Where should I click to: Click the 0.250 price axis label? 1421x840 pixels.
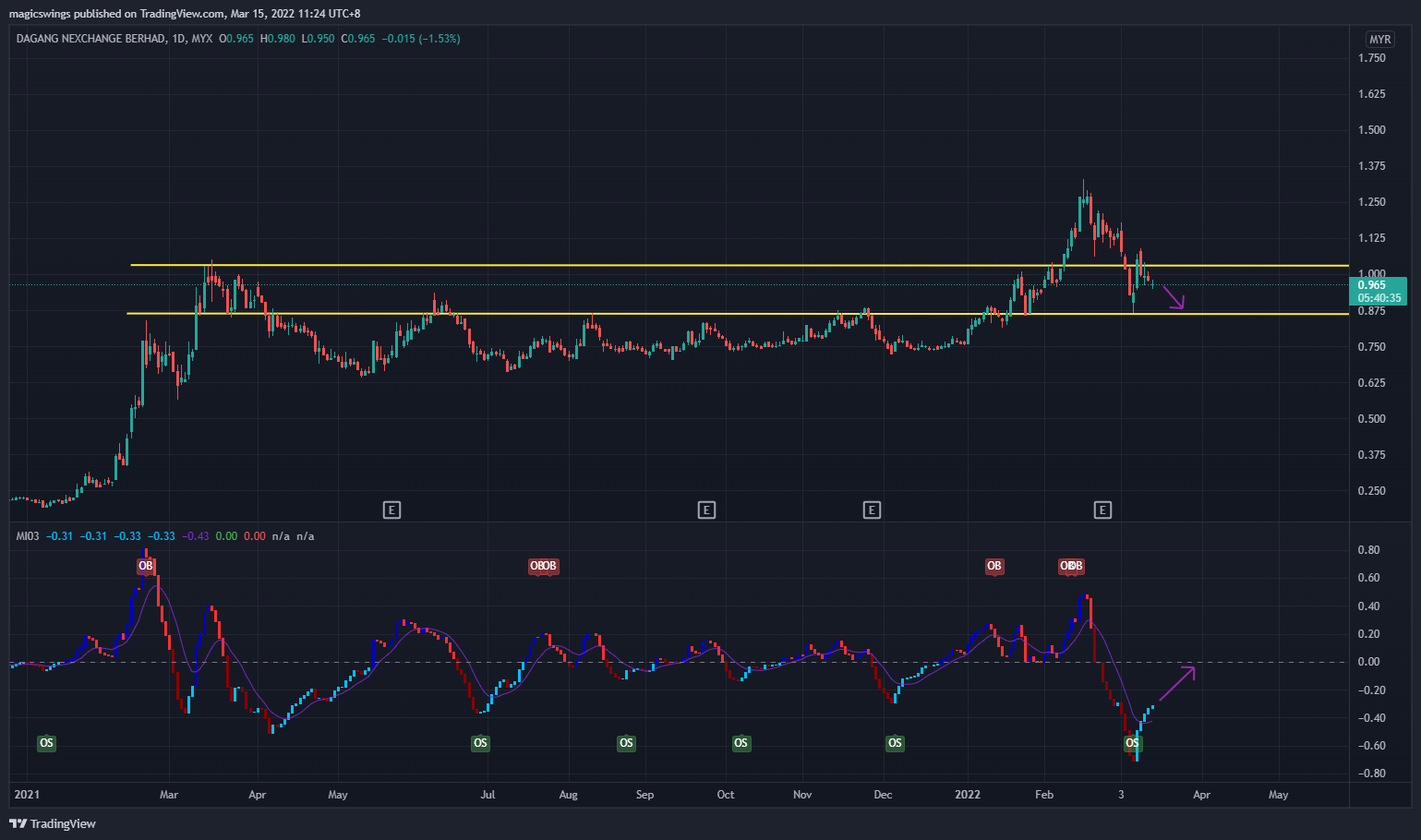1372,491
